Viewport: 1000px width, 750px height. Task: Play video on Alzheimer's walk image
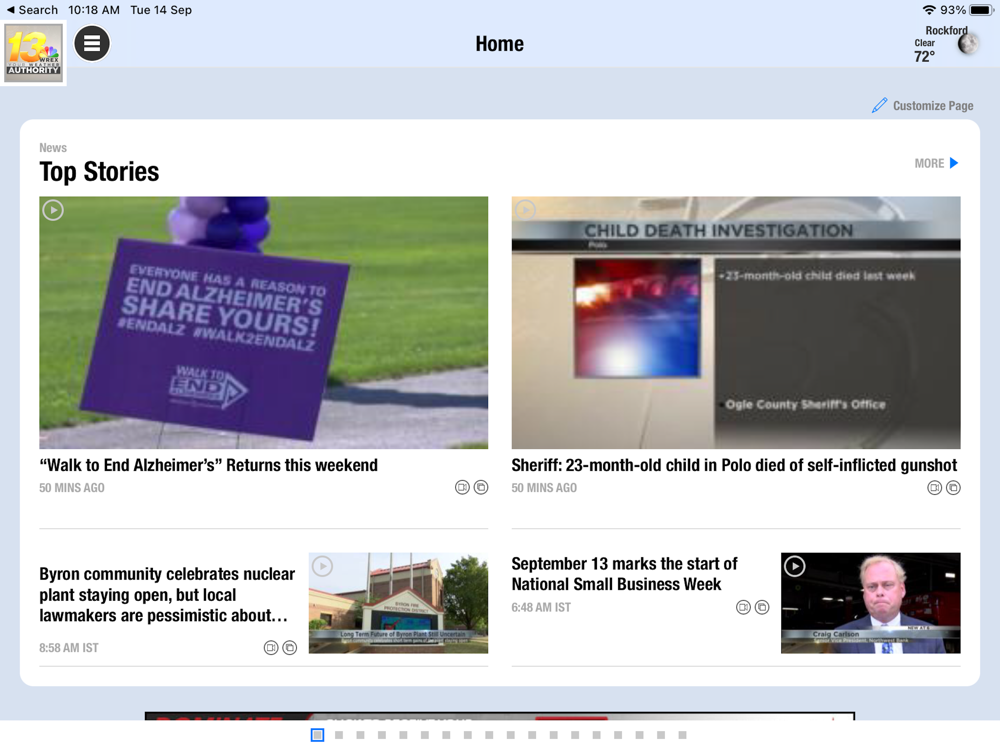coord(53,210)
